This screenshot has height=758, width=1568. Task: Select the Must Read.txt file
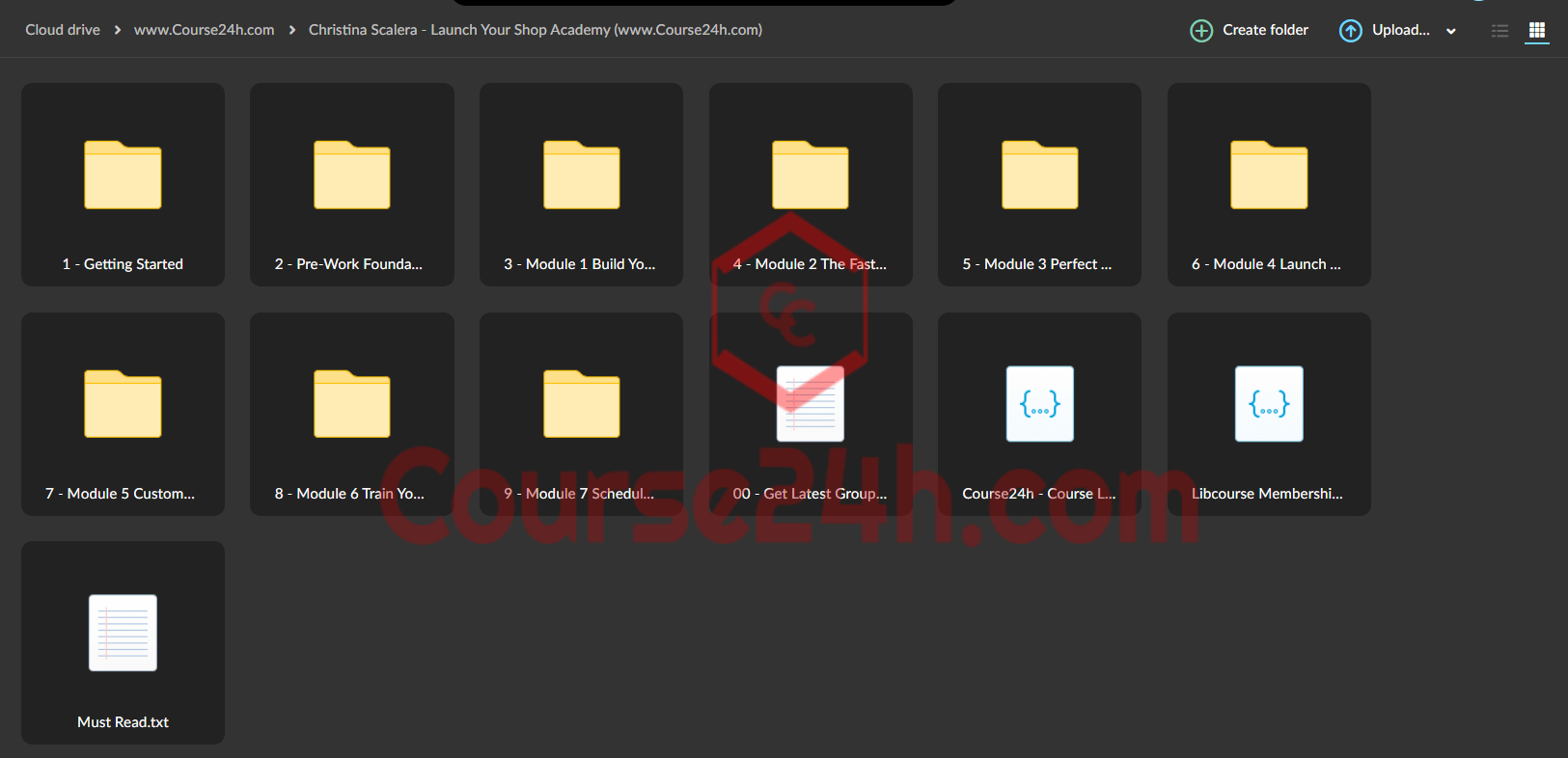(x=123, y=642)
